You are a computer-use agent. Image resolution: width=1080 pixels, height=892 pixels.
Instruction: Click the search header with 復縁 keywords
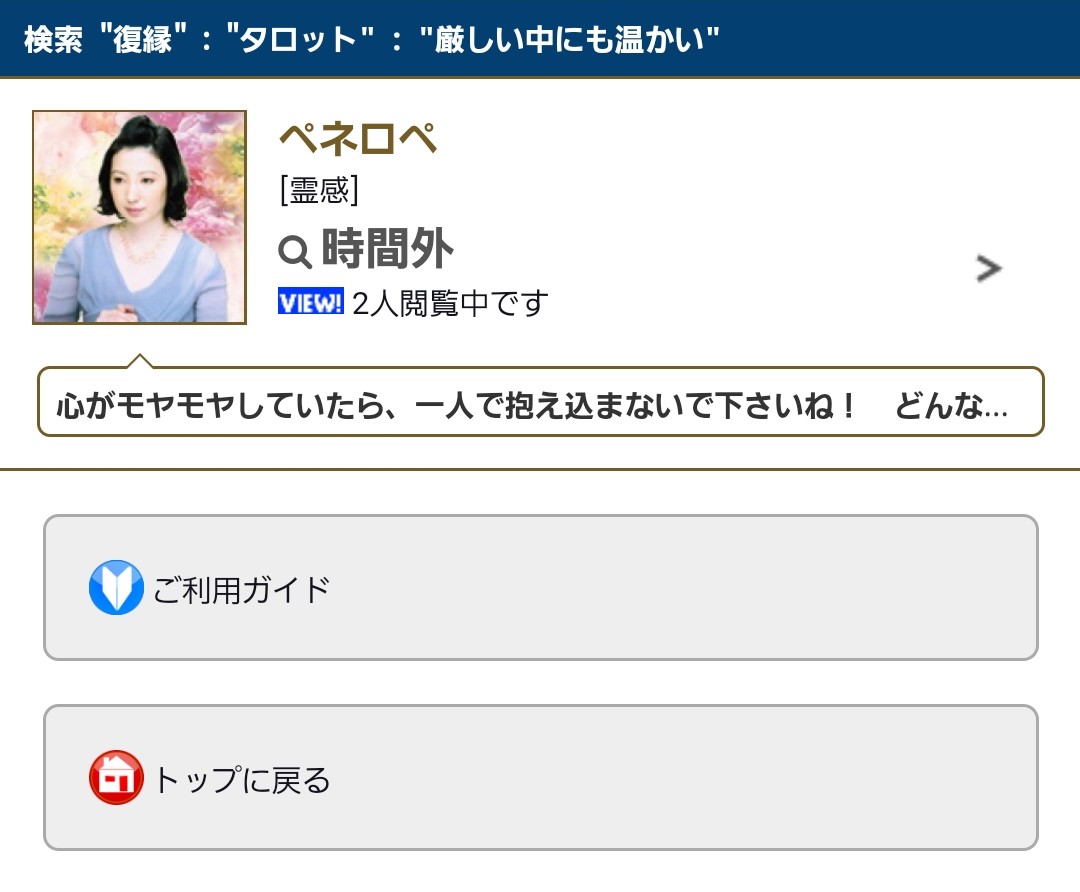pos(540,39)
